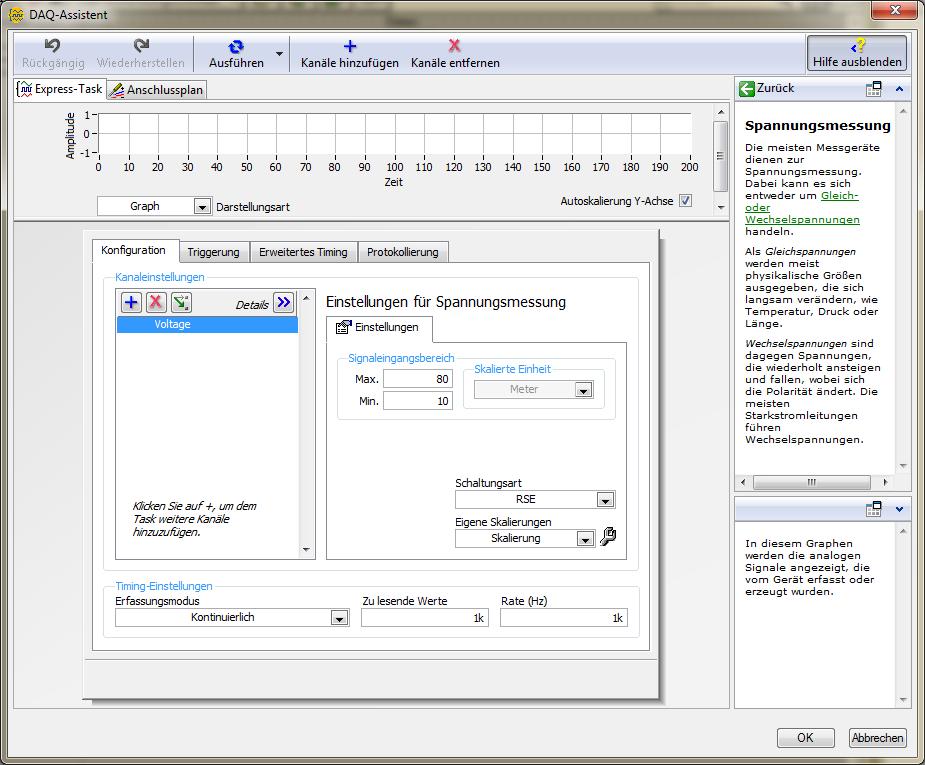Click red X delete channel icon in Kanaleinstellungen
925x765 pixels.
click(156, 303)
